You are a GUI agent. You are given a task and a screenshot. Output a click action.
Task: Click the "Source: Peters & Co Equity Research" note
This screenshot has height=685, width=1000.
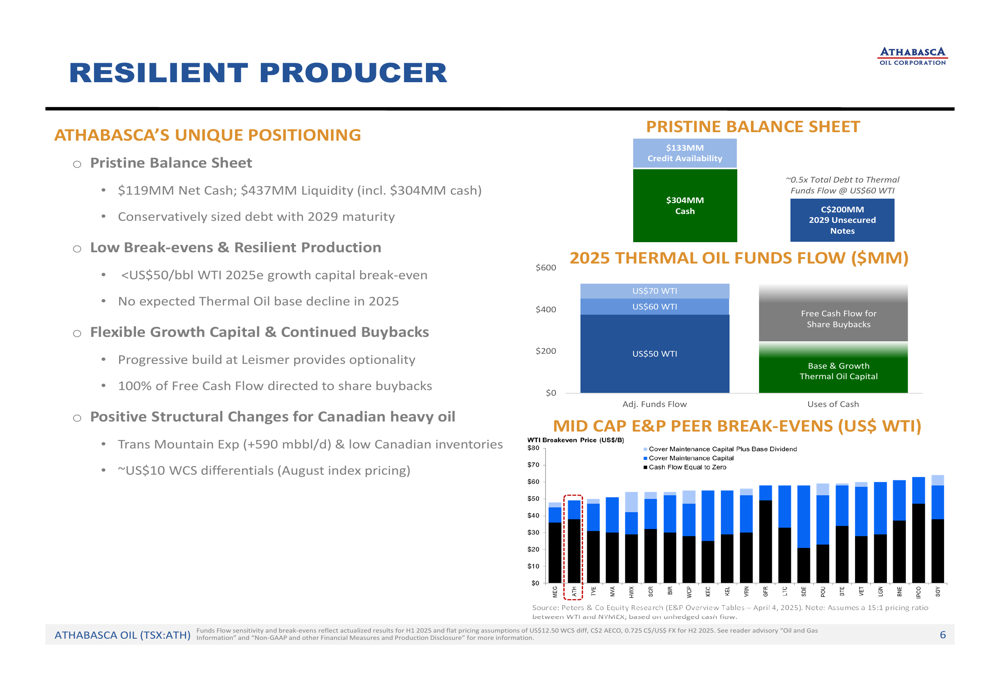(x=730, y=612)
